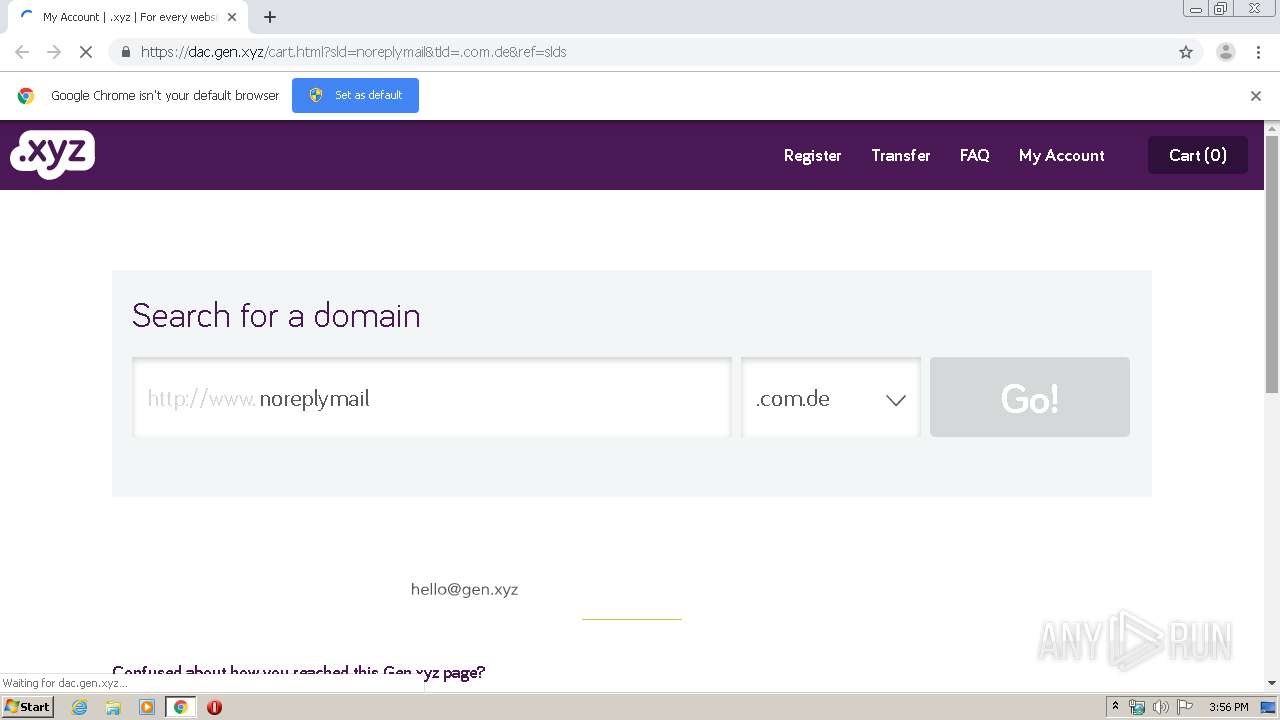
Task: Open the media player taskbar icon
Action: pyautogui.click(x=147, y=707)
